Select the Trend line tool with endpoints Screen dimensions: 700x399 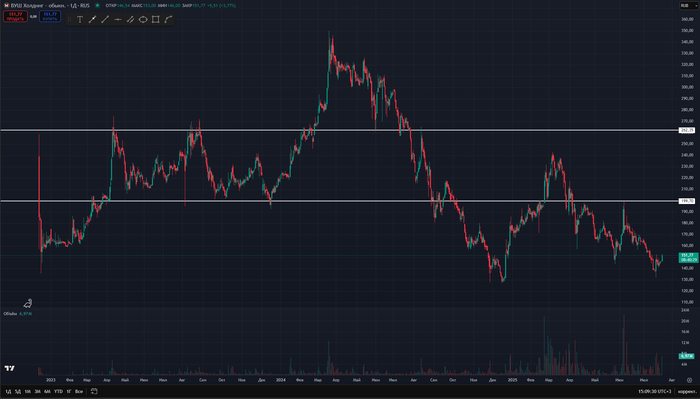coord(92,20)
